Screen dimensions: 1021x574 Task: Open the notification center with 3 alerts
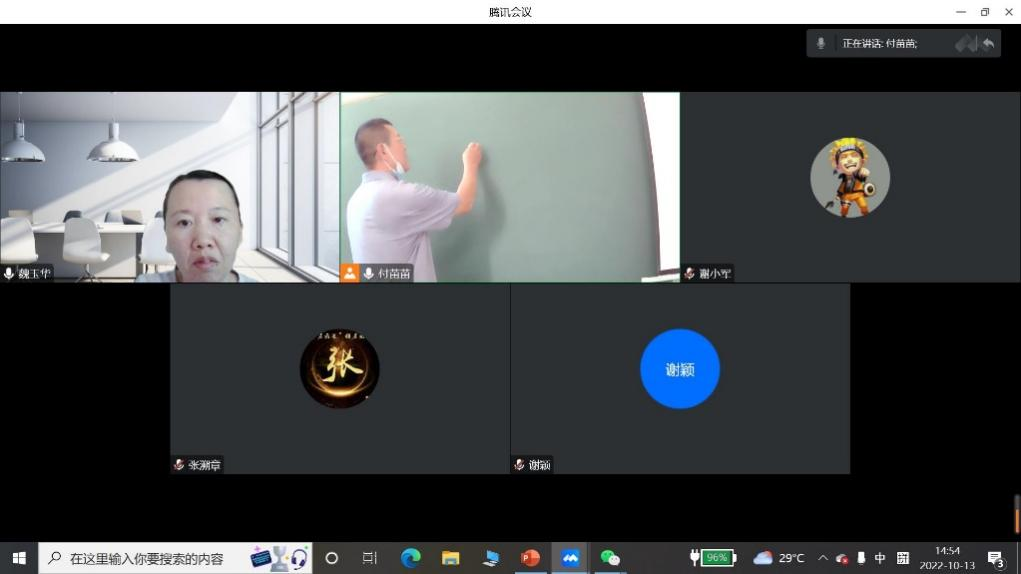(x=995, y=558)
